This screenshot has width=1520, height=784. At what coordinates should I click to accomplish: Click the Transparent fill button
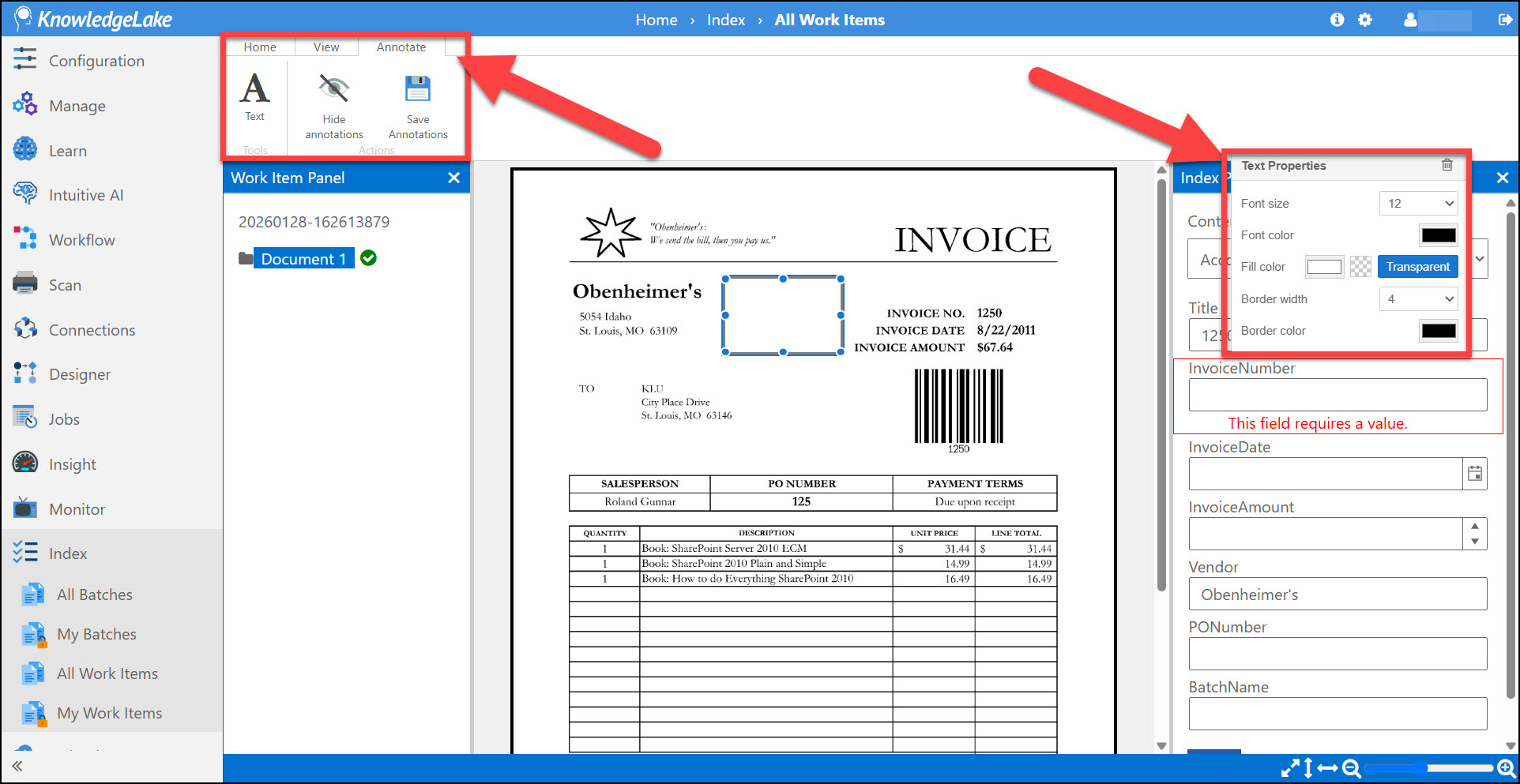pos(1417,267)
